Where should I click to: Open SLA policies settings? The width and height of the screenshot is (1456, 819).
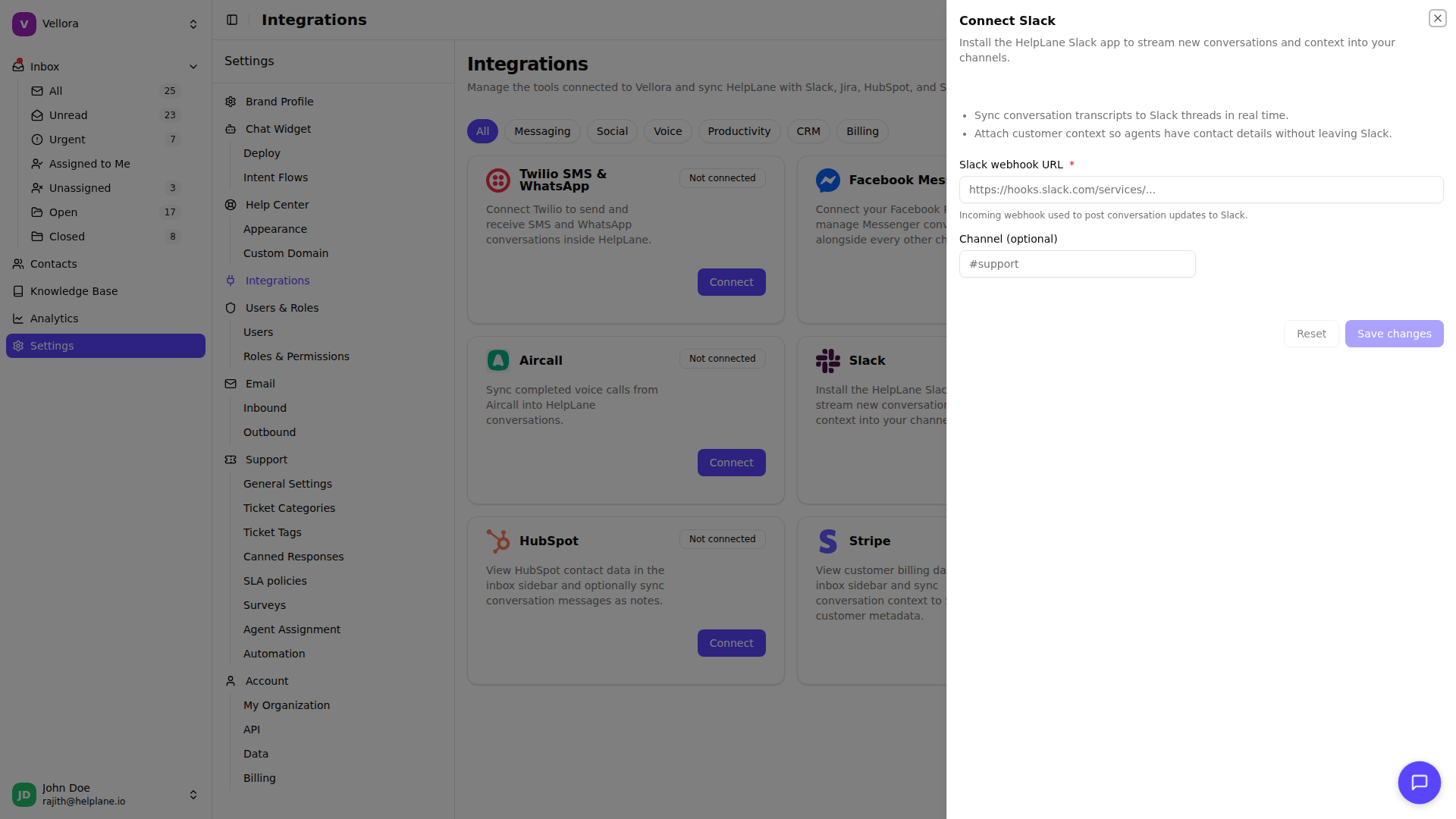click(x=275, y=581)
